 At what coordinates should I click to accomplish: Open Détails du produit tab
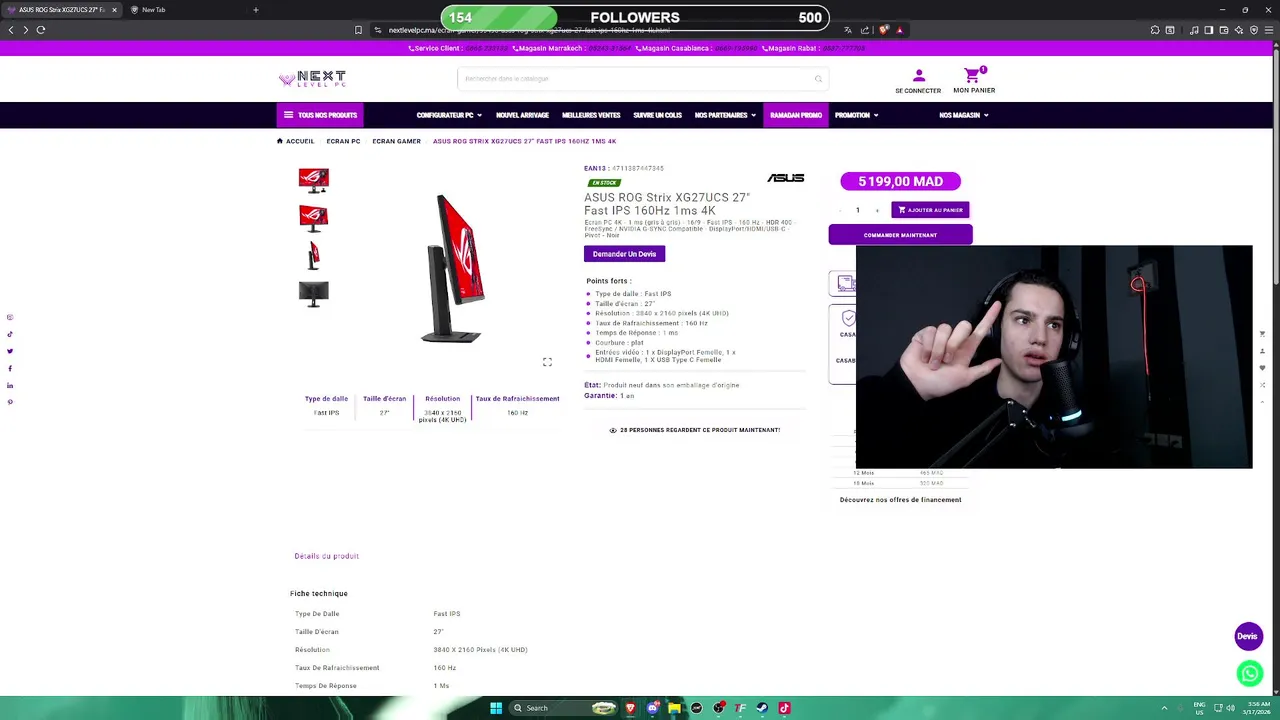pos(326,556)
